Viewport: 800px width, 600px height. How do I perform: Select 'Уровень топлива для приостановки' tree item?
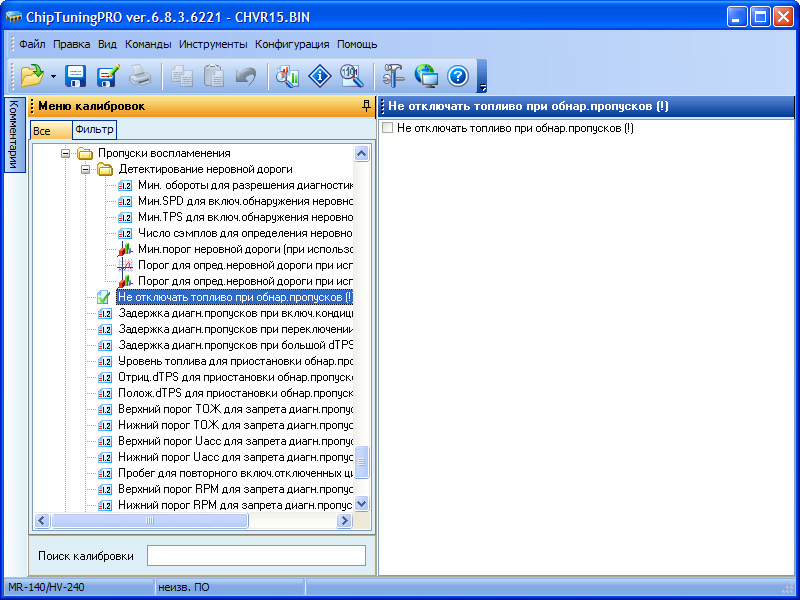click(x=235, y=361)
